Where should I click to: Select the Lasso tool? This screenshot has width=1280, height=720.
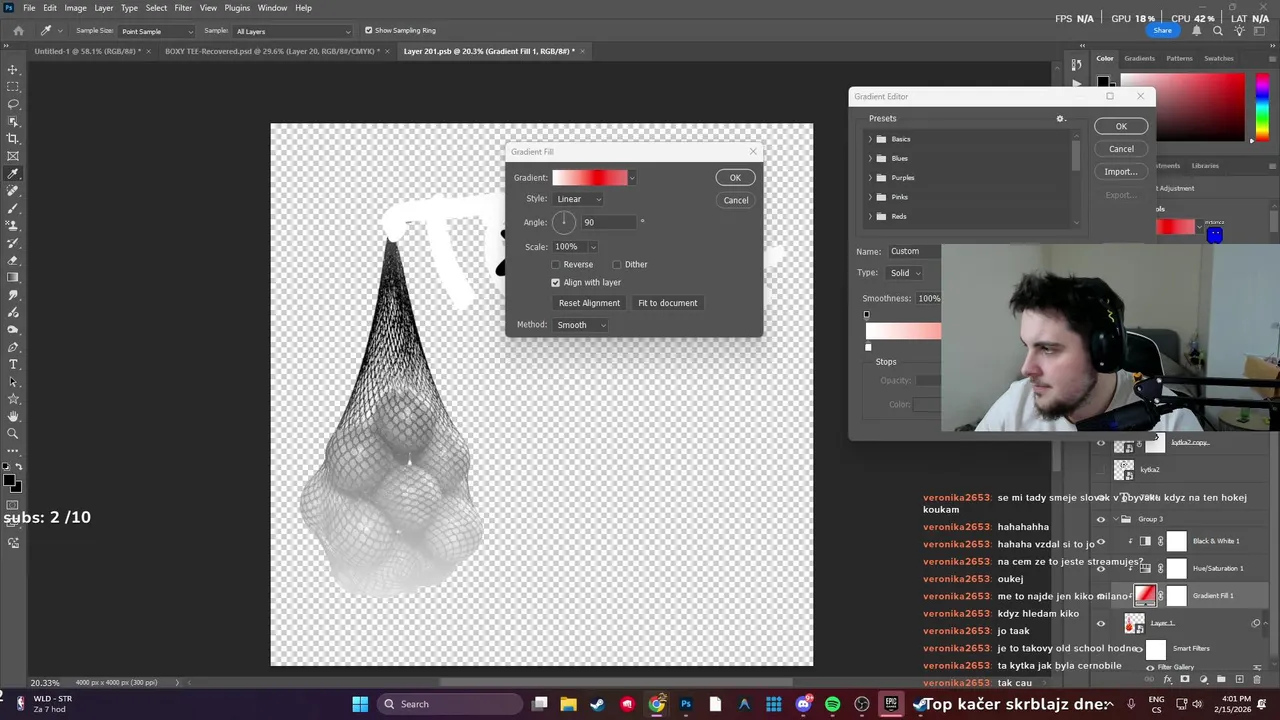13,104
